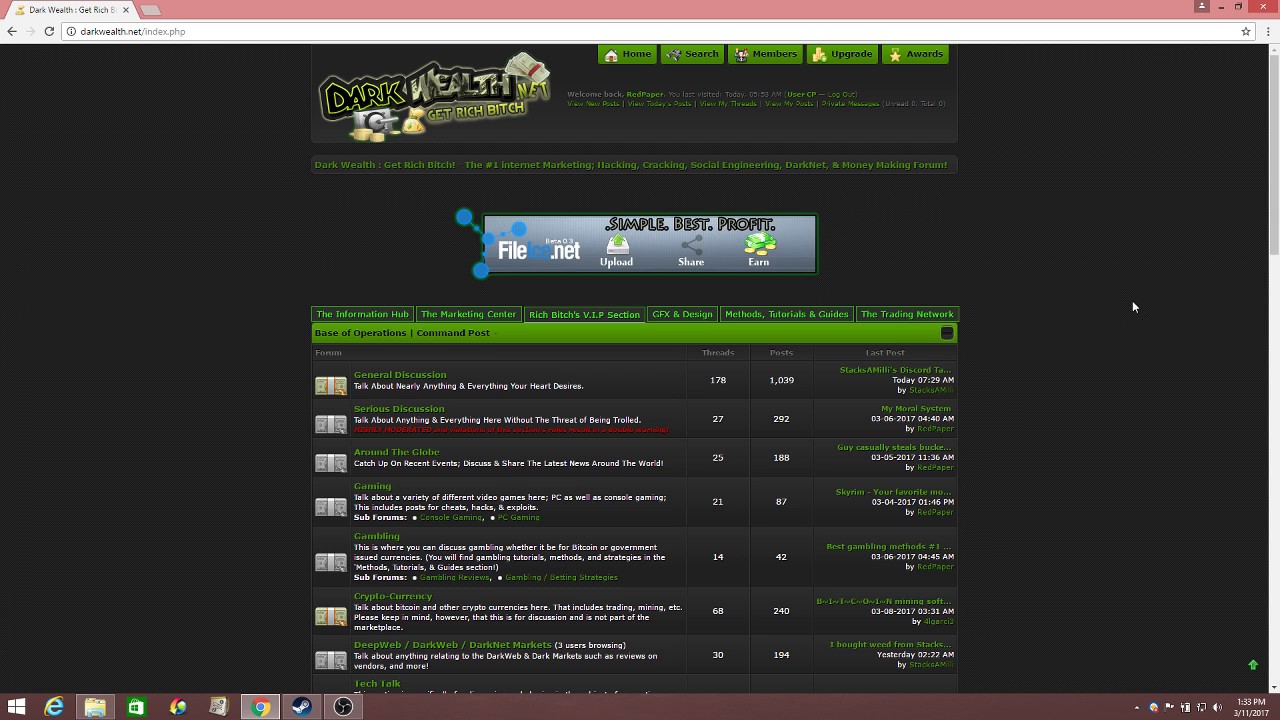Open the Home navigation button
This screenshot has width=1280, height=720.
tap(627, 54)
